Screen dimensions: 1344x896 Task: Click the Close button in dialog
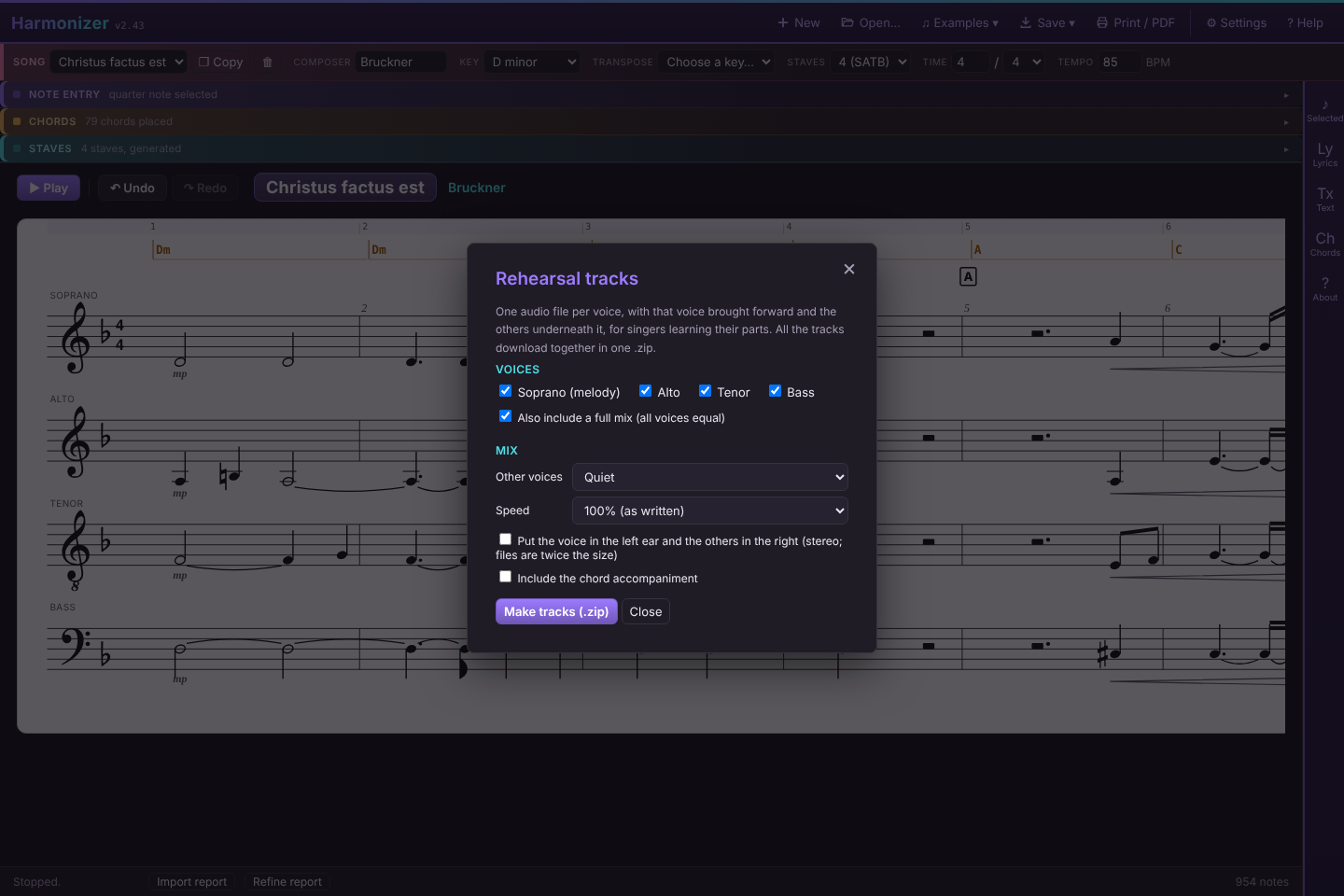tap(646, 611)
